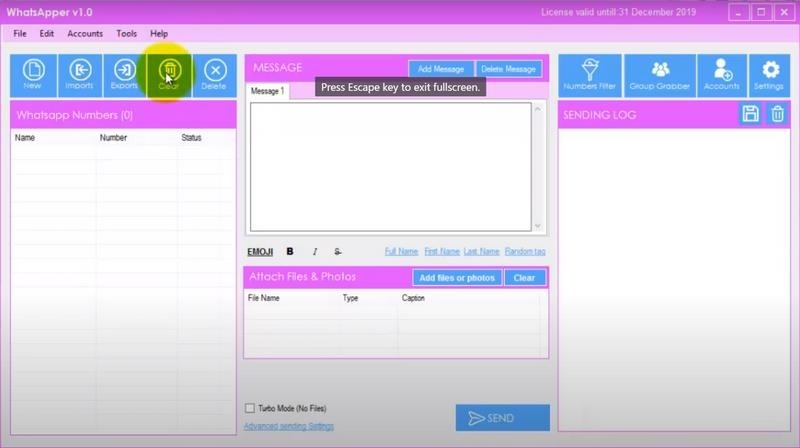Insert the First Name tag
Screen dimensions: 800x448
coord(442,252)
